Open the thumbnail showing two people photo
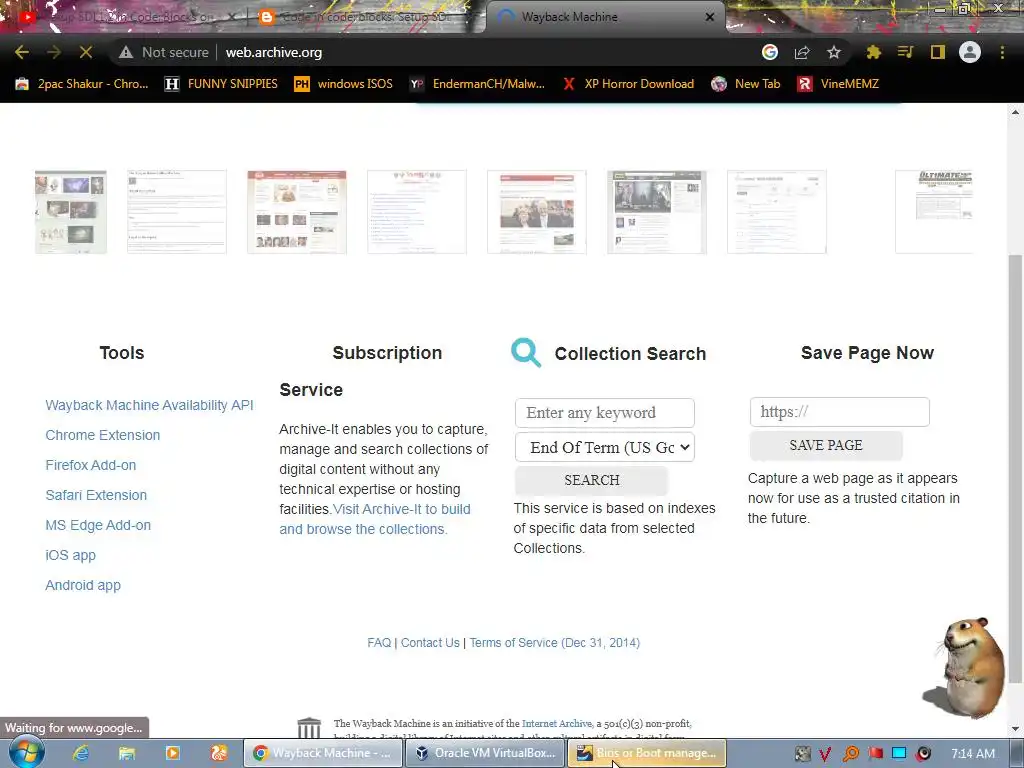The height and width of the screenshot is (768, 1024). (537, 212)
